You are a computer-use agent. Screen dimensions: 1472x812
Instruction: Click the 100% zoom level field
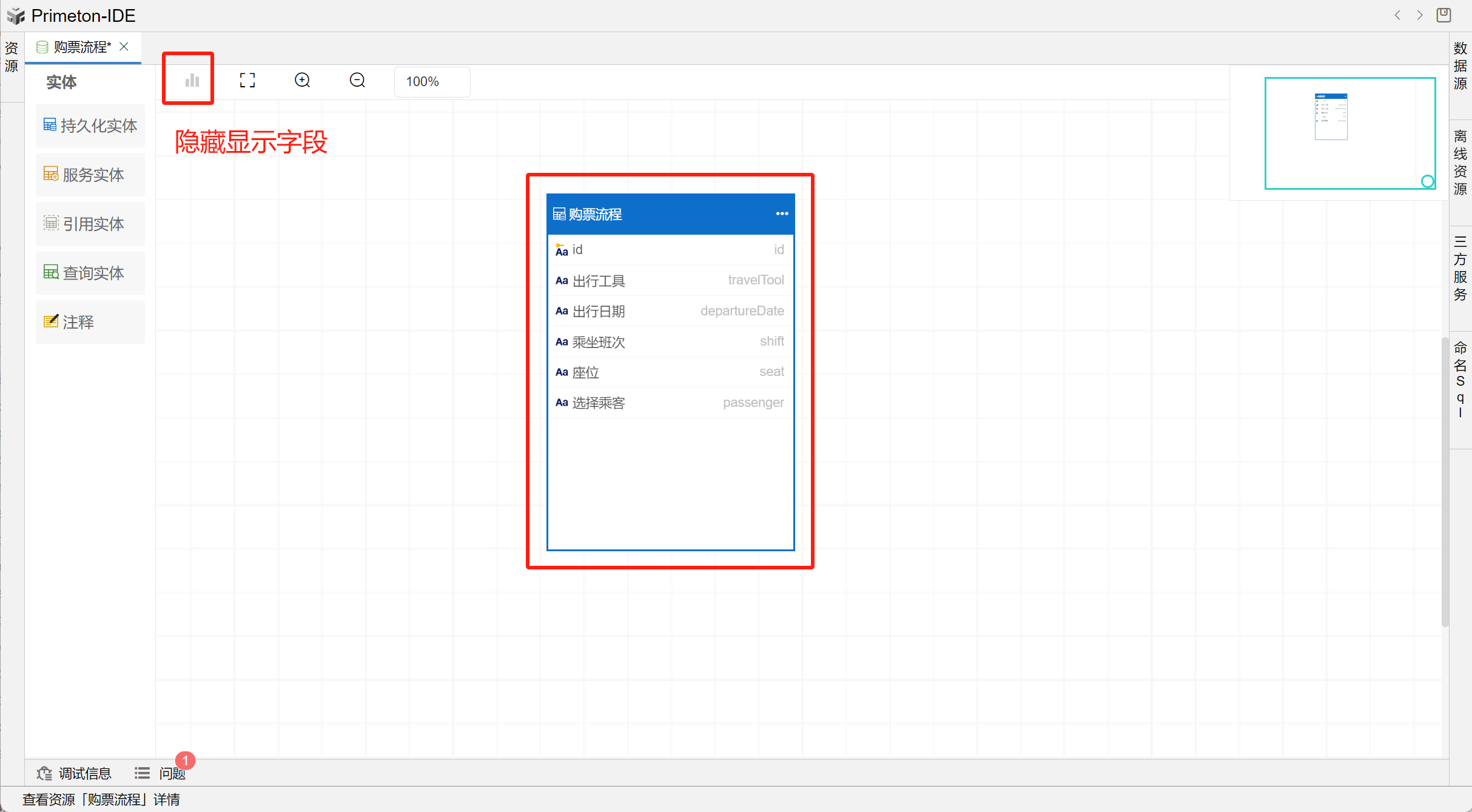click(431, 81)
